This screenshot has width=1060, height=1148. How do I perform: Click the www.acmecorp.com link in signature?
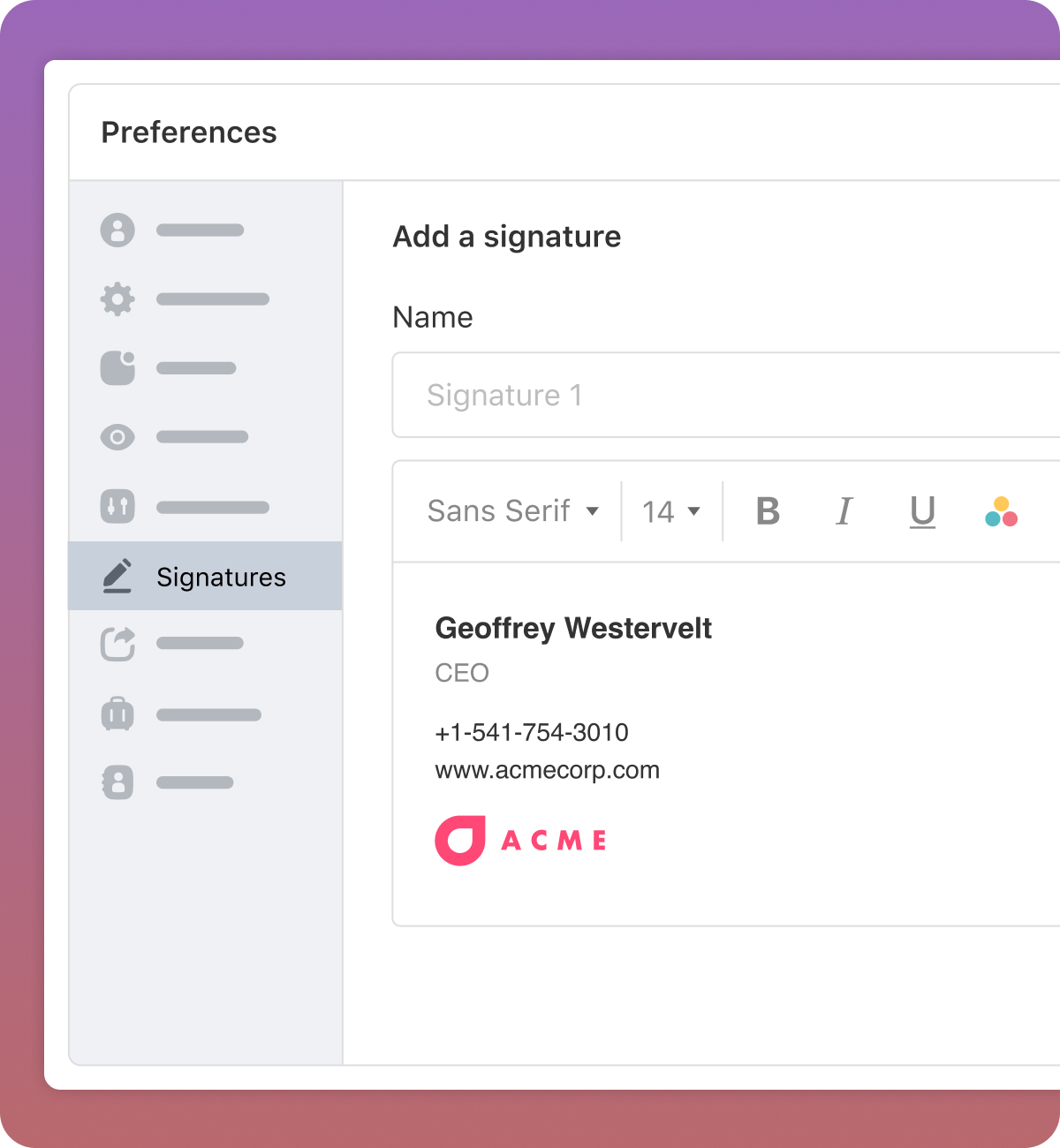(x=547, y=770)
